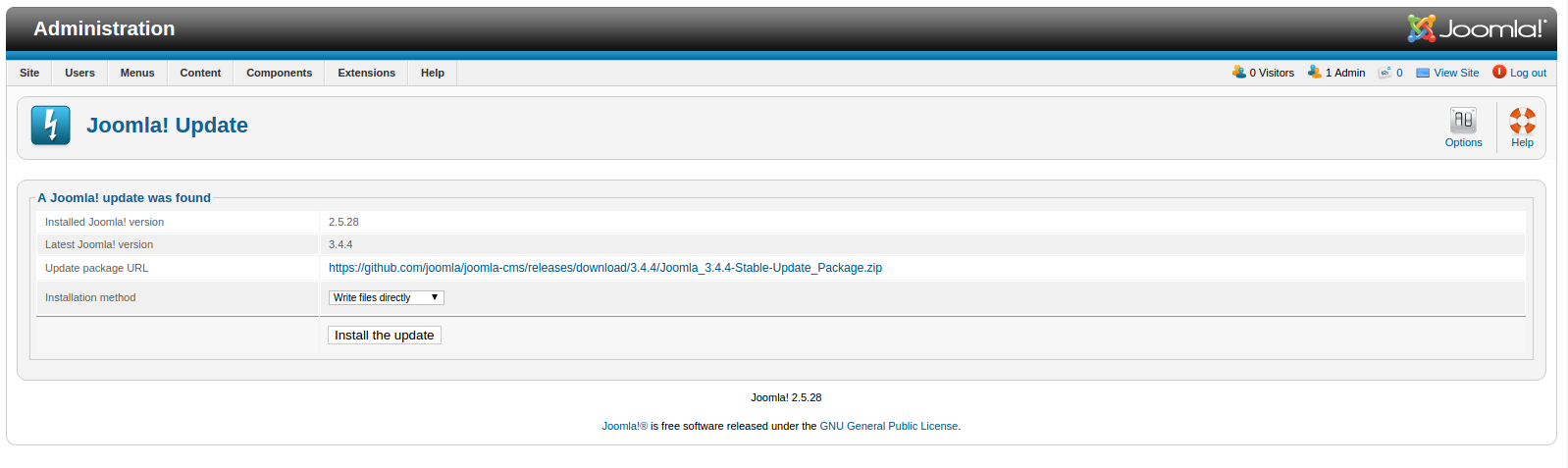
Task: Click the 0 Visitors user icon
Action: click(1238, 72)
